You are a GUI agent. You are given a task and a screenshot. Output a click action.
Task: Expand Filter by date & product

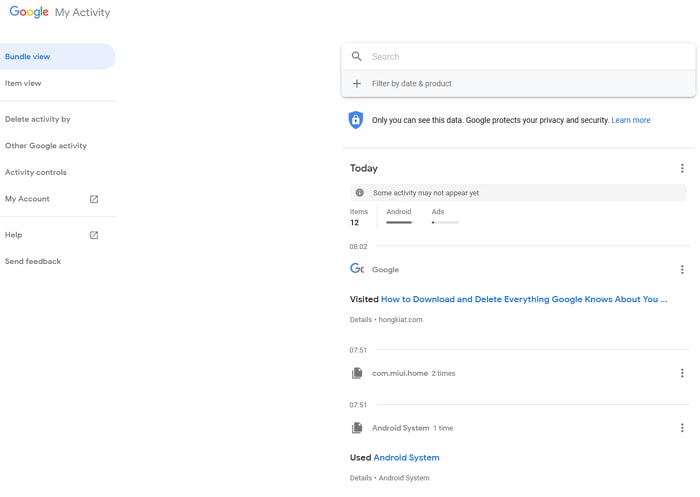518,84
